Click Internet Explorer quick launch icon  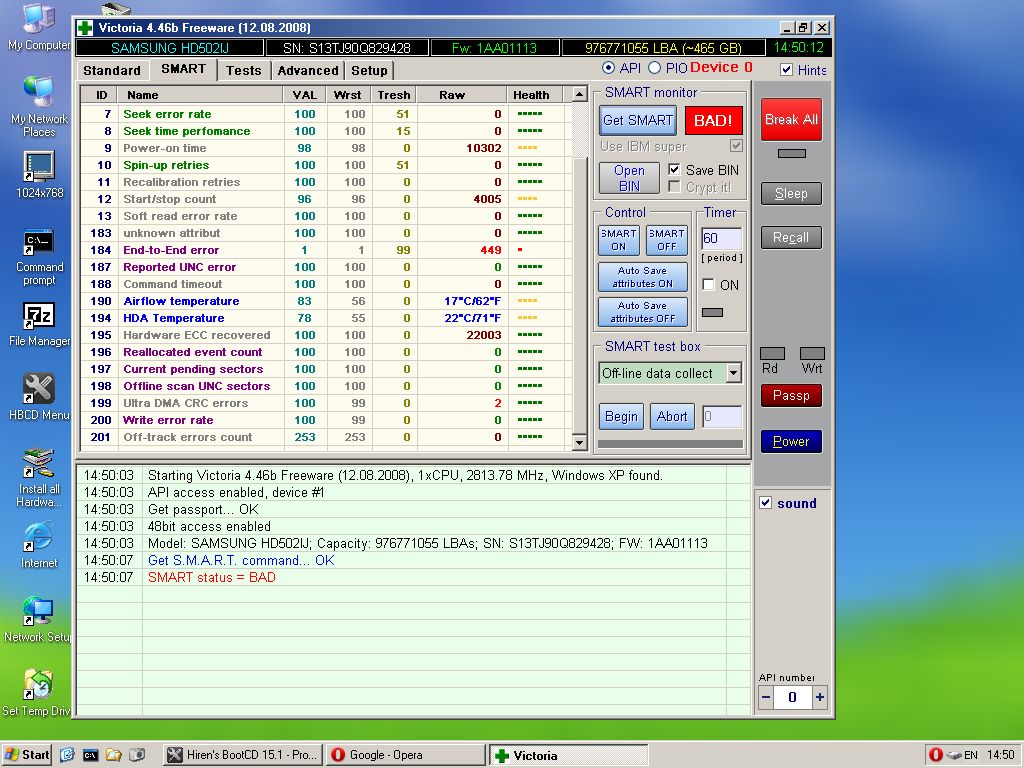67,755
